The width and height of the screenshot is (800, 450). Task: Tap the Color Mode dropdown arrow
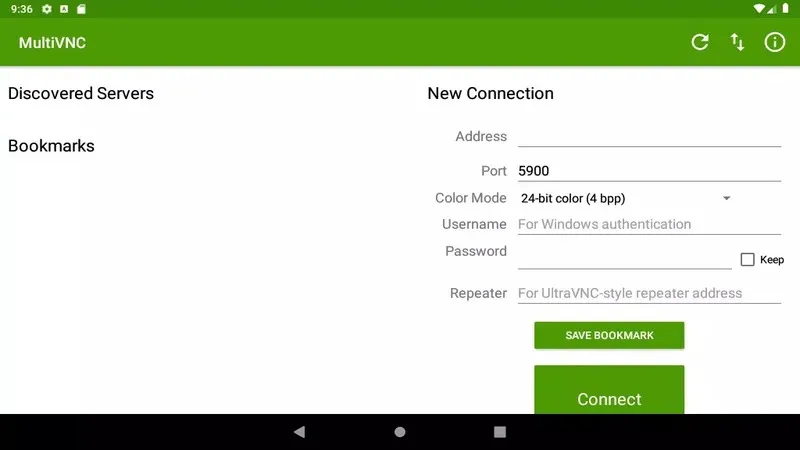727,198
